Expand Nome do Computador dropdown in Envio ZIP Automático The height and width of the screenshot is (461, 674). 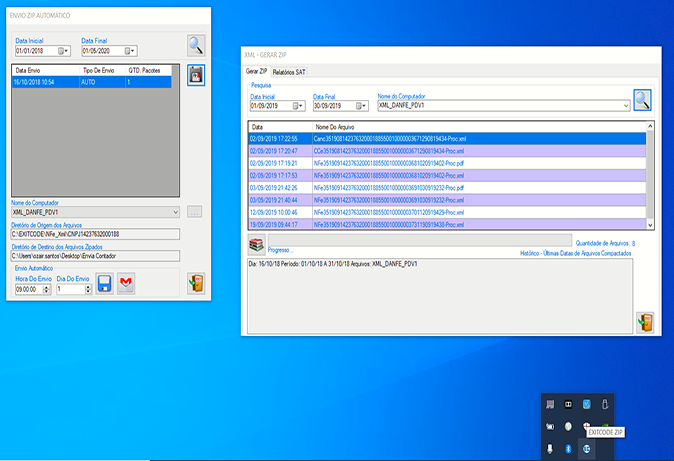click(x=175, y=212)
